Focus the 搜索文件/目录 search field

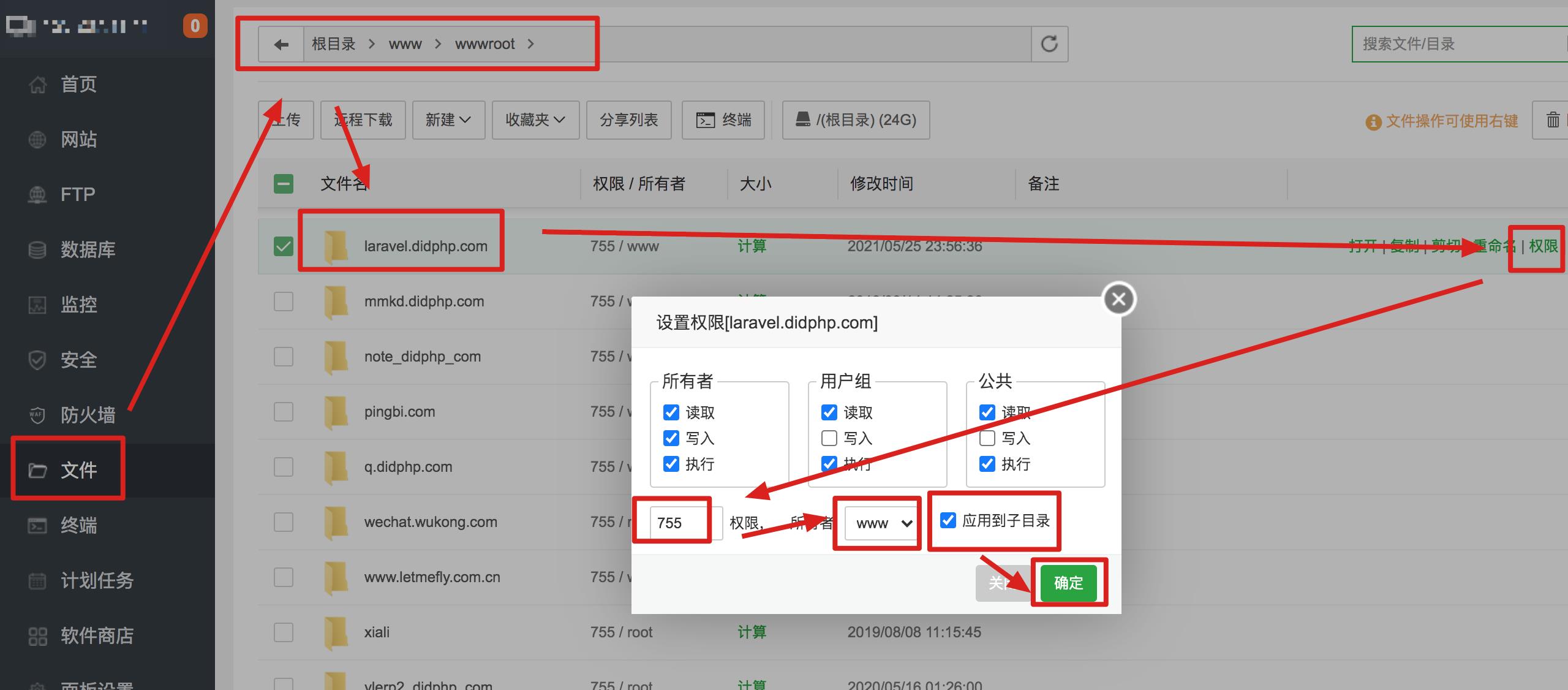tap(1460, 44)
